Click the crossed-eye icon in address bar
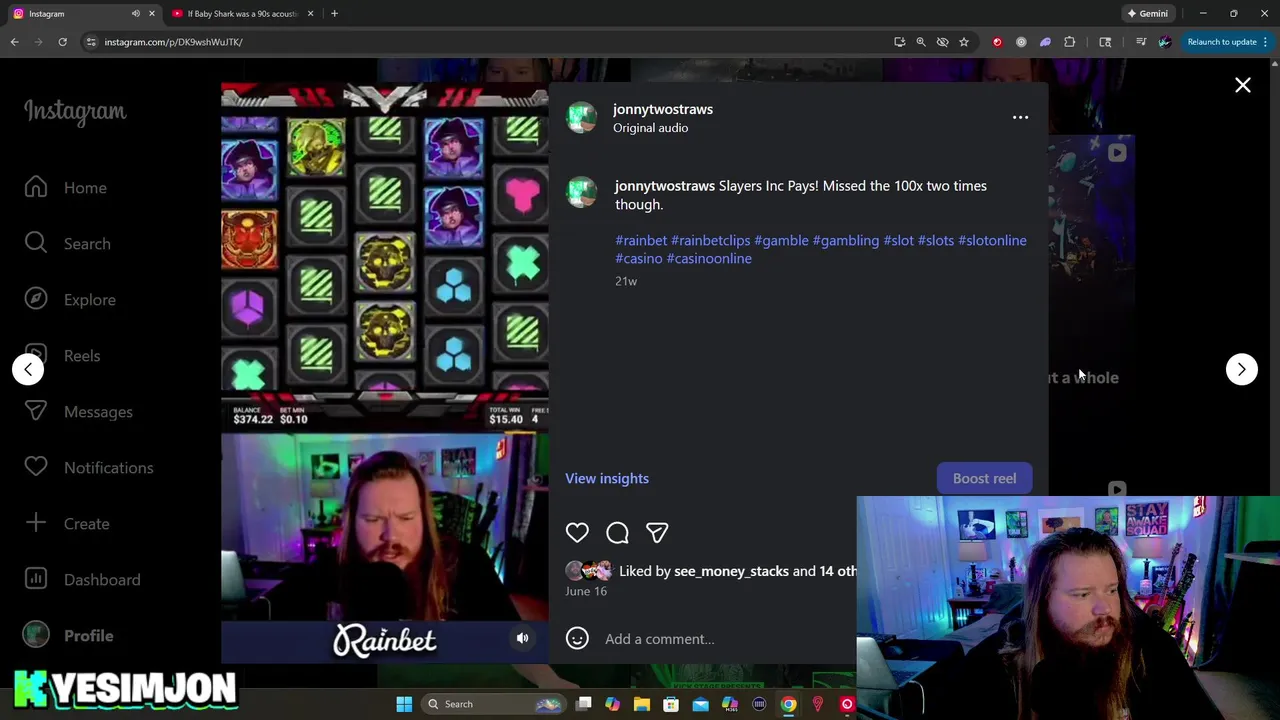 [942, 42]
